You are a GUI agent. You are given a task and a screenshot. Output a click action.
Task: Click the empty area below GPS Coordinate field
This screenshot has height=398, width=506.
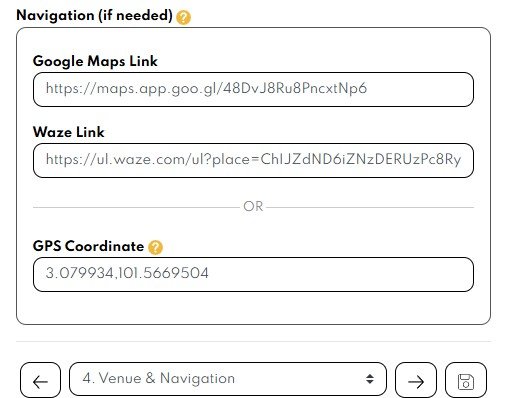pos(253,307)
